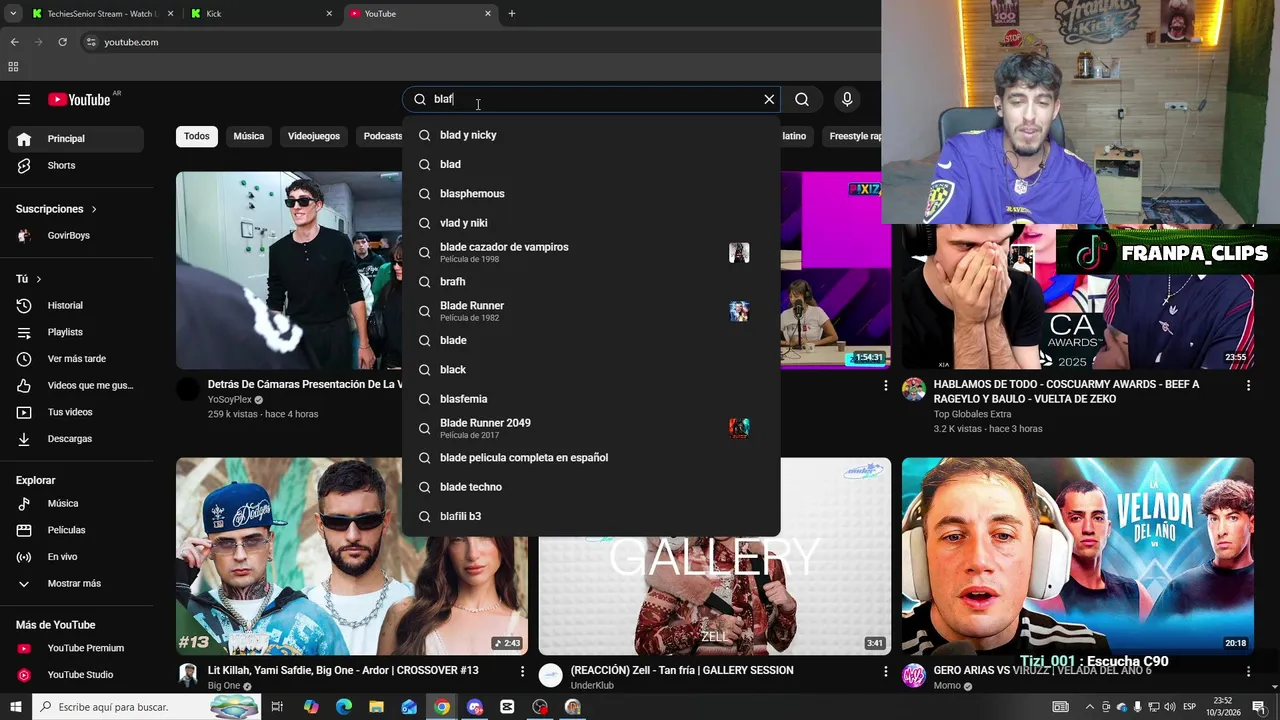This screenshot has width=1280, height=720.
Task: Open the YouTube hamburger guide menu
Action: tap(24, 99)
